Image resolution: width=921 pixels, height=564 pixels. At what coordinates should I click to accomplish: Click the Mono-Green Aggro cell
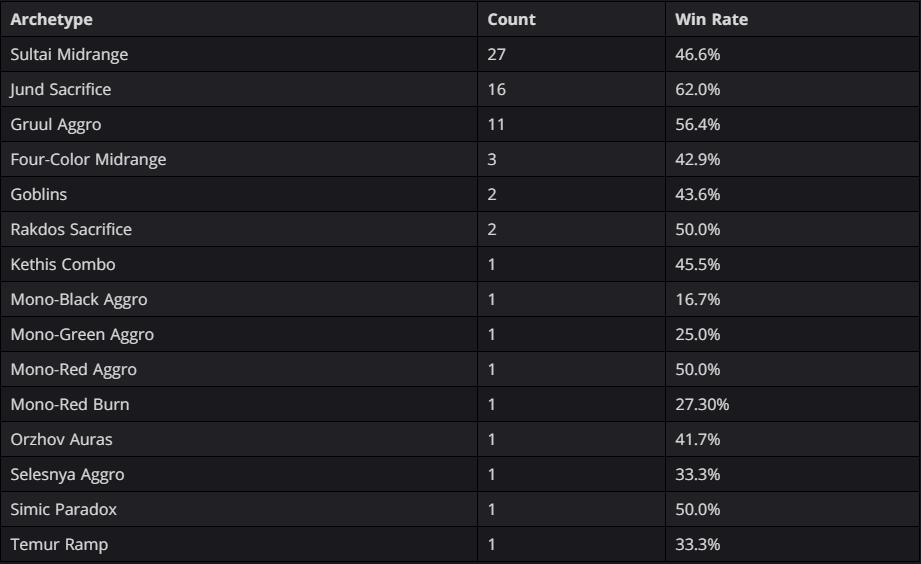(239, 334)
